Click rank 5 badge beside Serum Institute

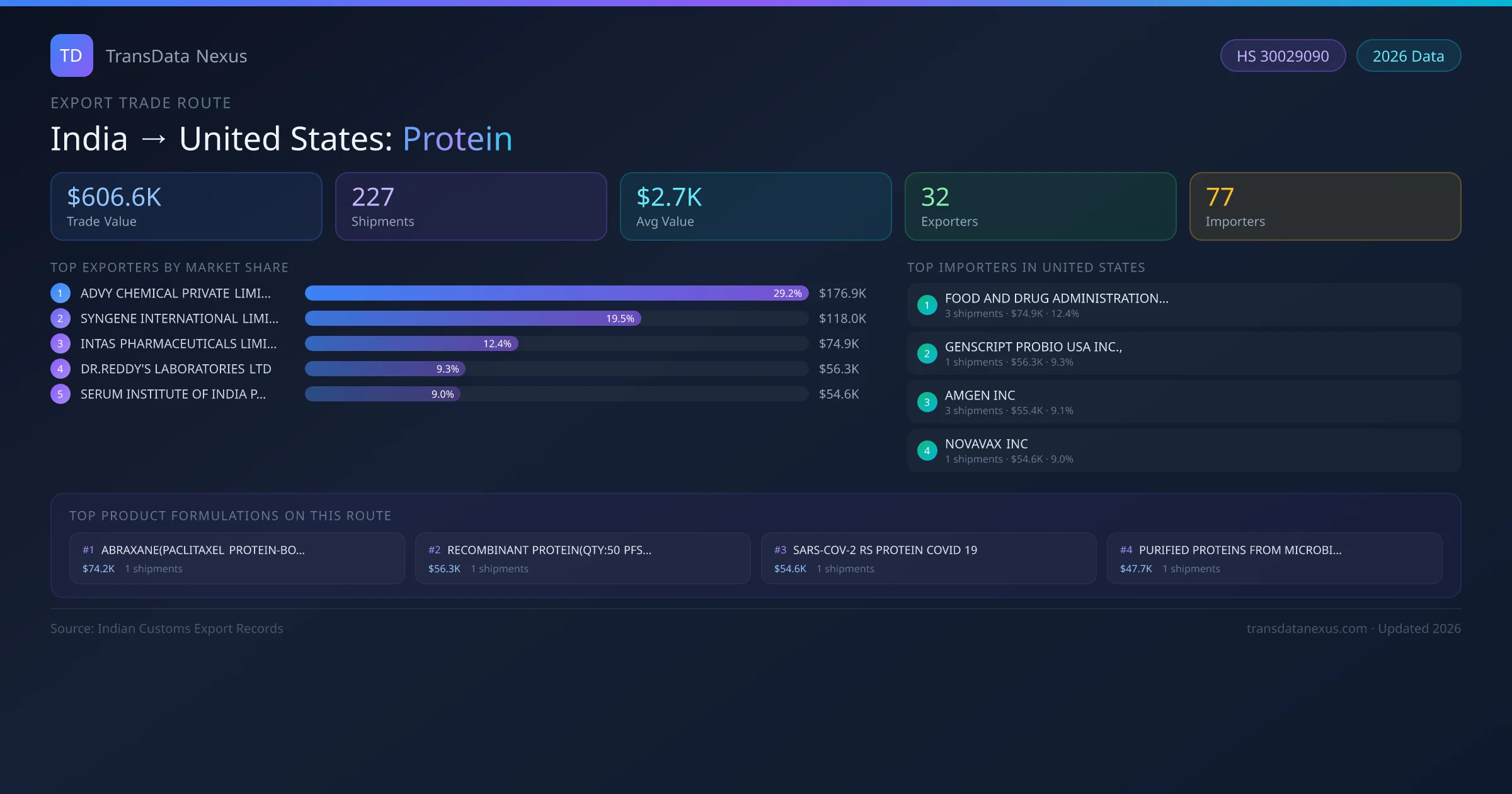60,394
